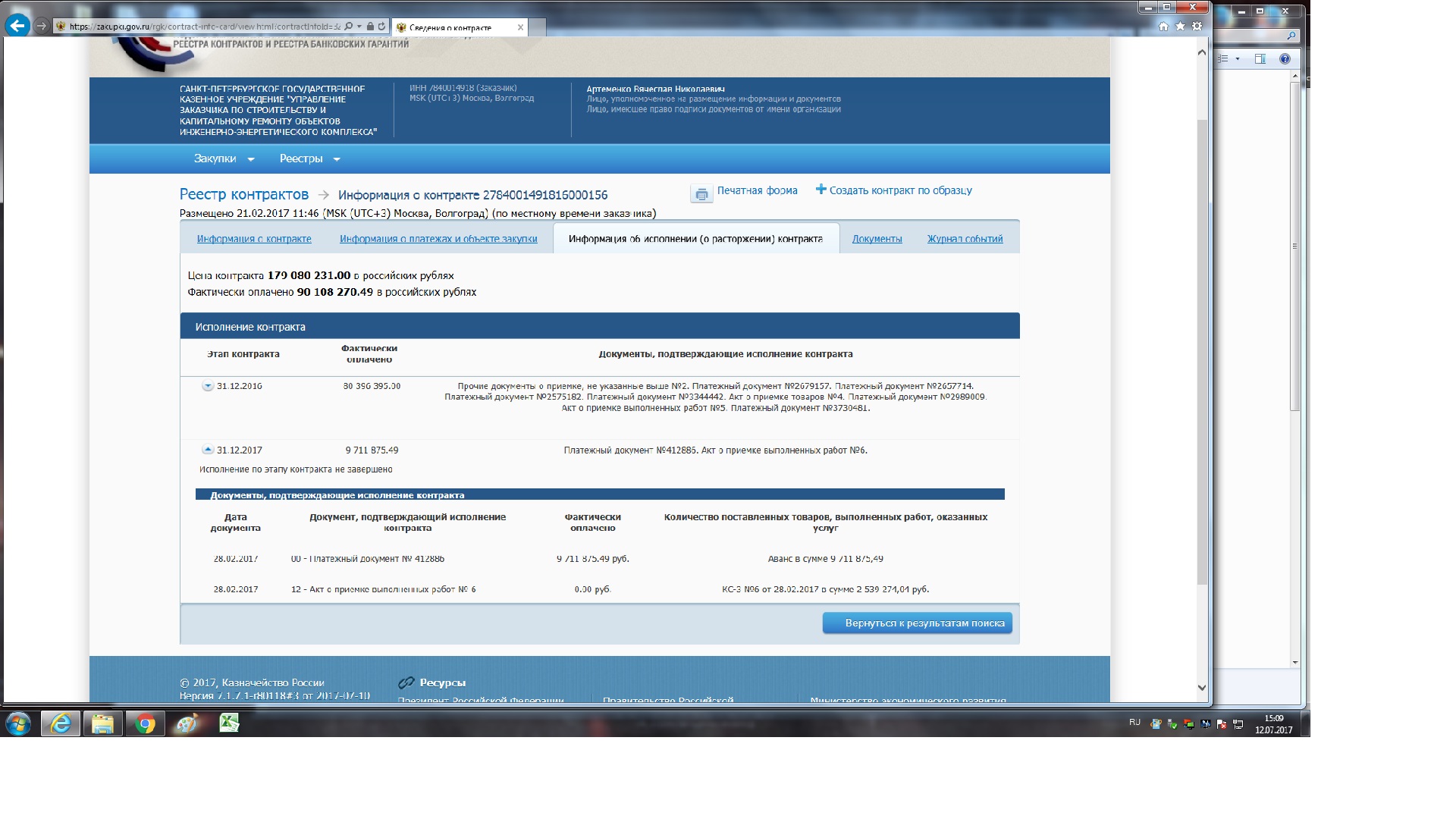Click Explorer window search magnifier icon
1456x819 pixels.
point(1291,36)
